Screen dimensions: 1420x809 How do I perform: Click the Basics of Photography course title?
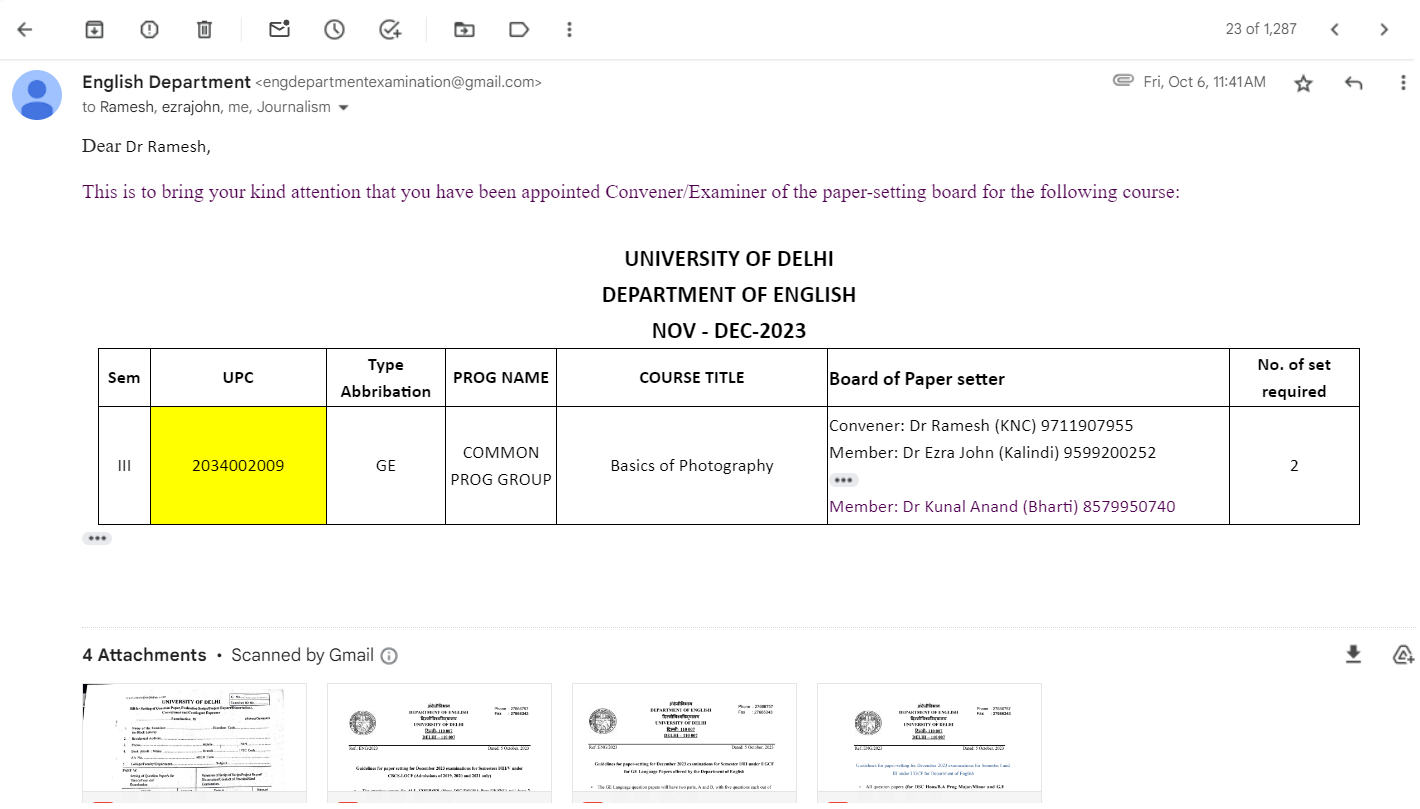coord(692,465)
